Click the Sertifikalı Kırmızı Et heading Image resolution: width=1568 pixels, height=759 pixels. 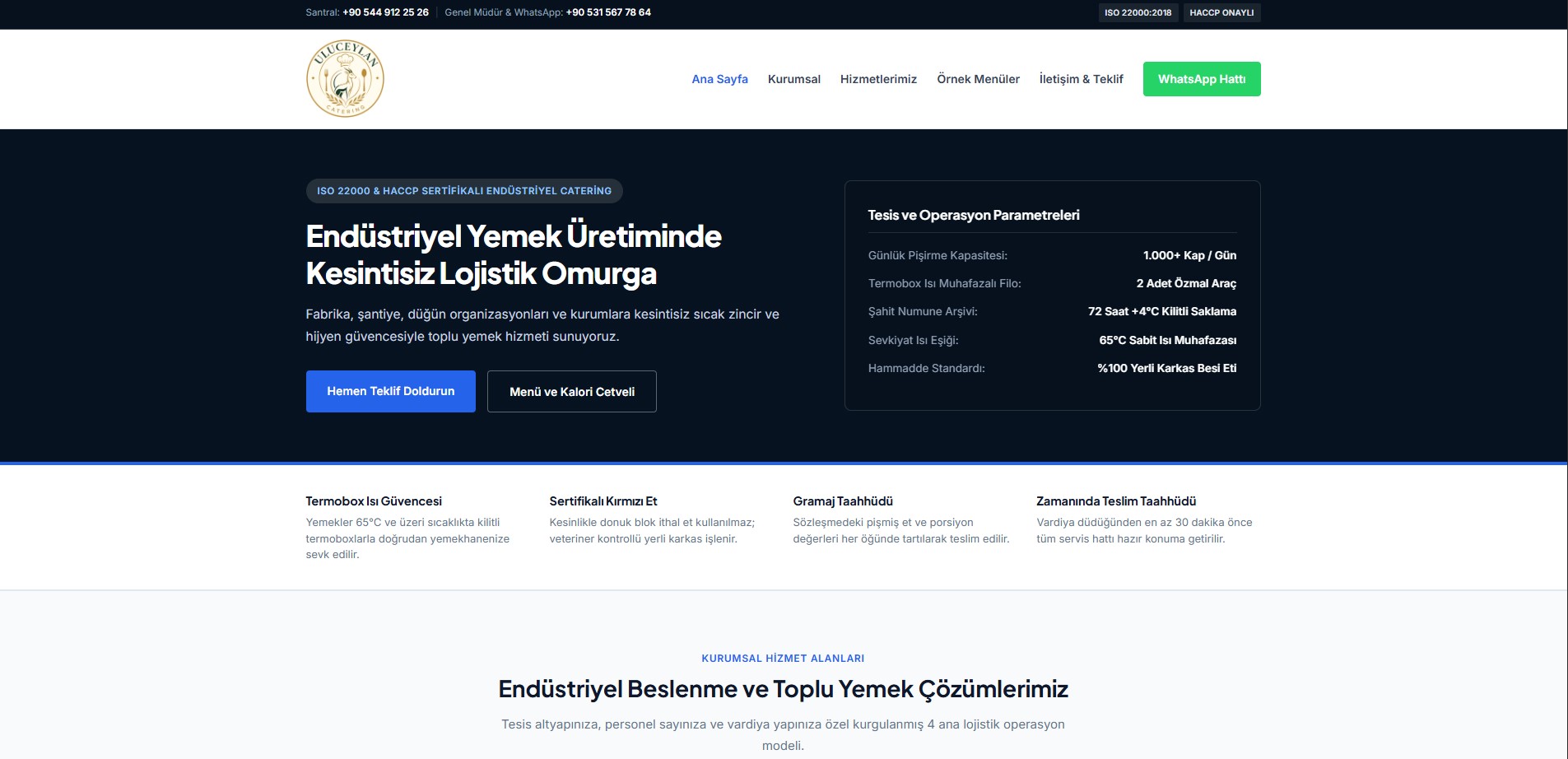coord(603,501)
